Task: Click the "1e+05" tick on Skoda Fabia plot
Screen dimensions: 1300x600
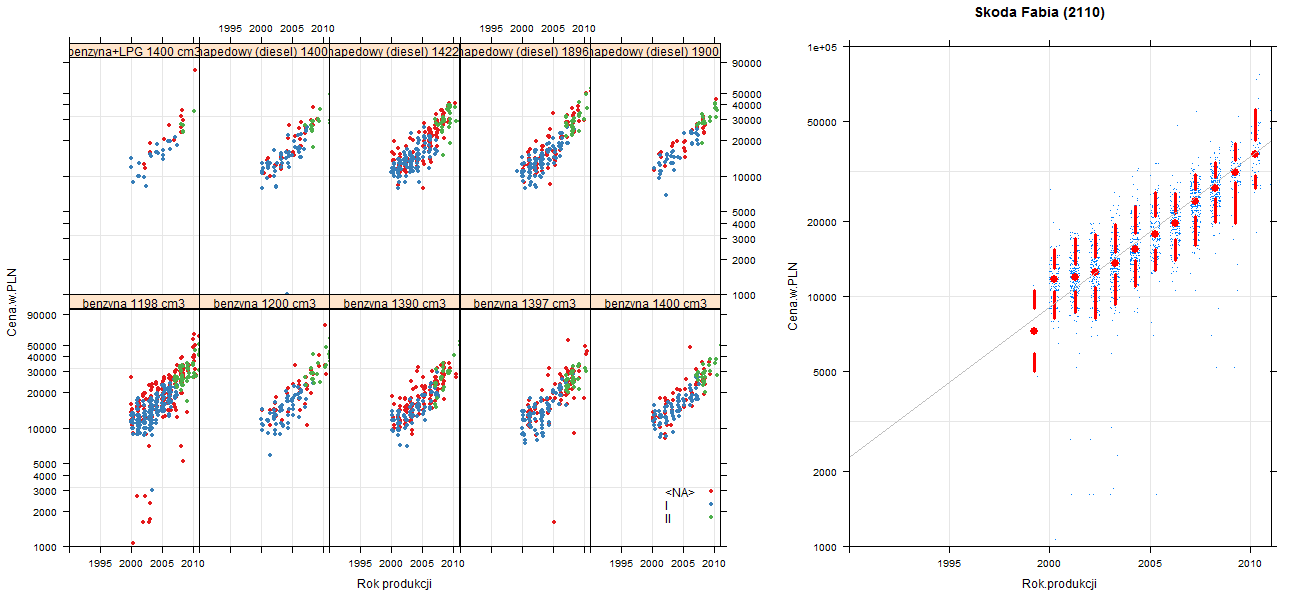Action: click(823, 47)
